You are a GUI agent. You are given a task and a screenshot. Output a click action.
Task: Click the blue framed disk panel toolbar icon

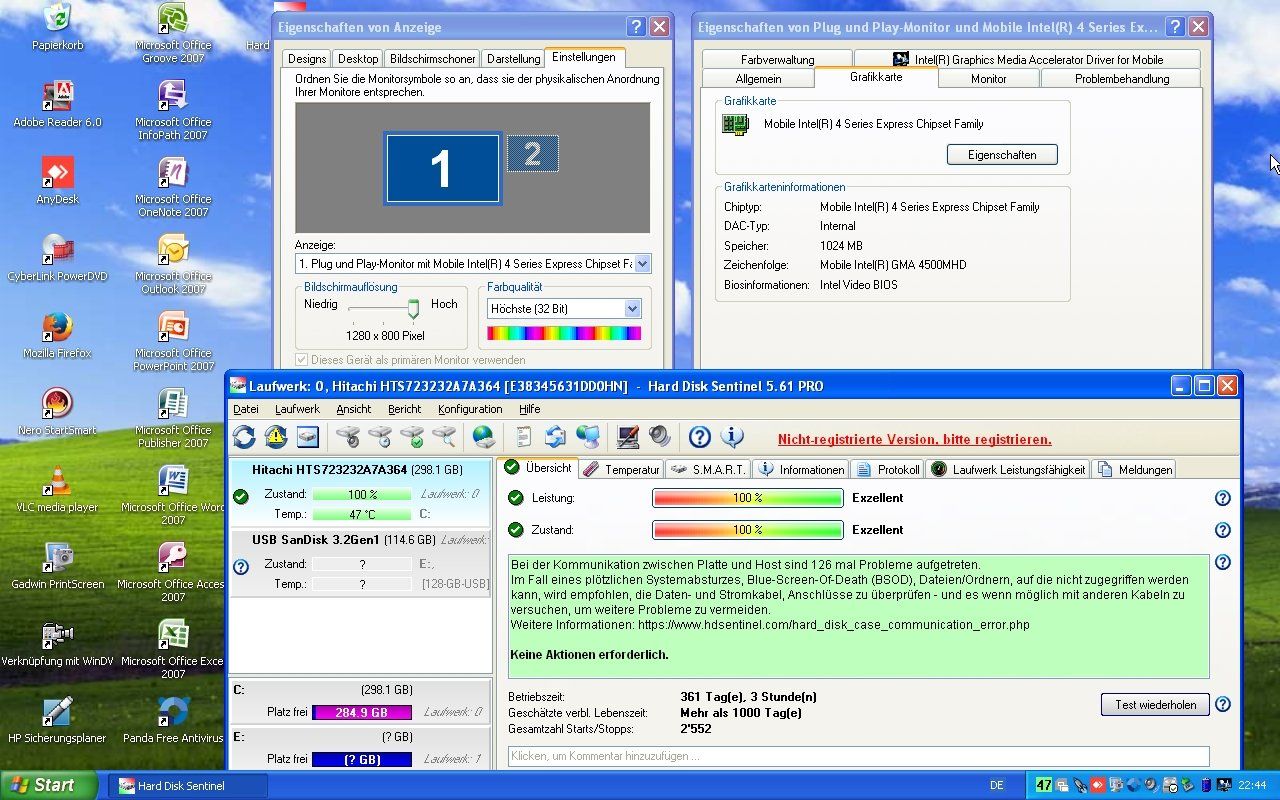pos(307,437)
